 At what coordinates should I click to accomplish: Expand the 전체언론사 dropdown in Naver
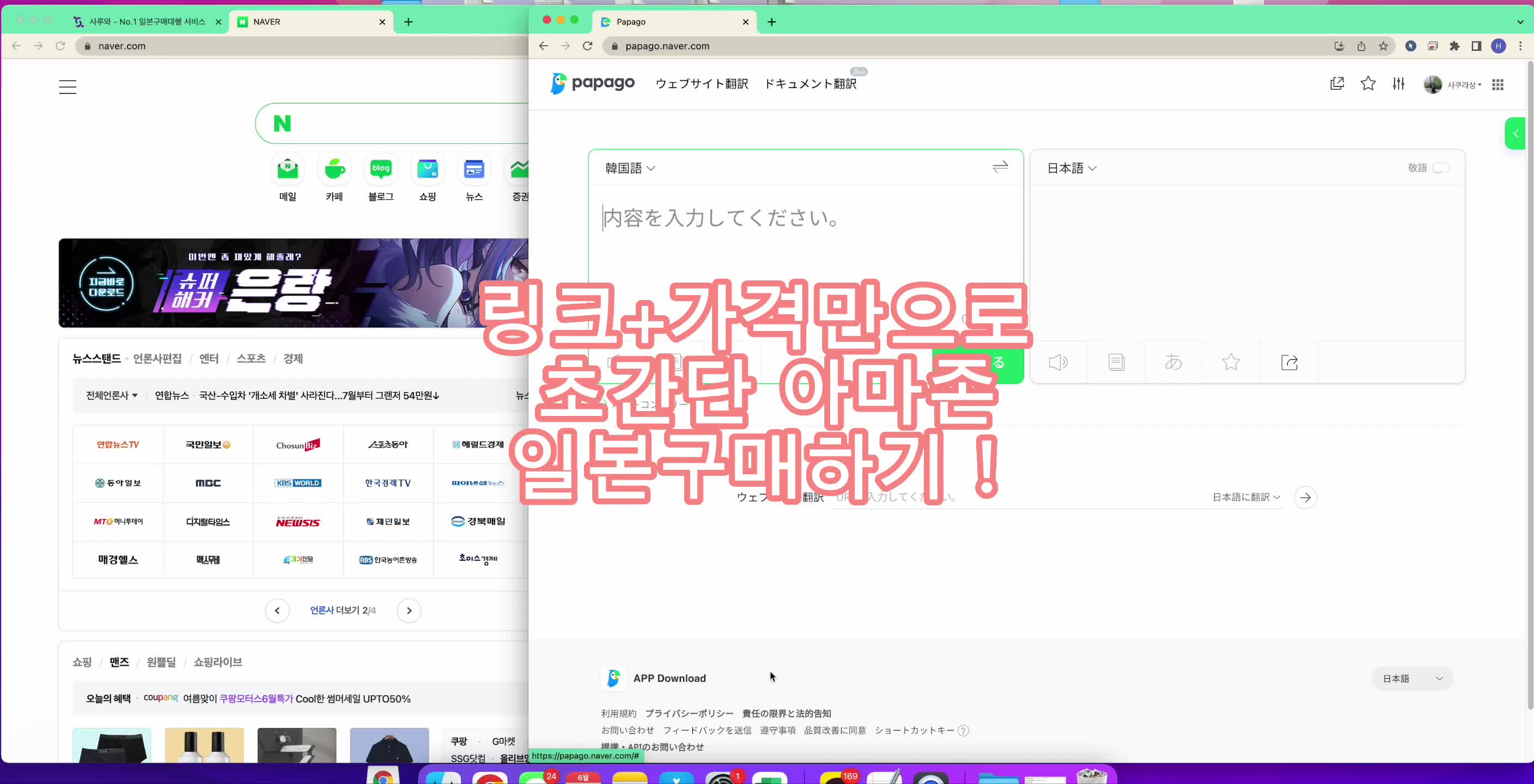tap(111, 395)
